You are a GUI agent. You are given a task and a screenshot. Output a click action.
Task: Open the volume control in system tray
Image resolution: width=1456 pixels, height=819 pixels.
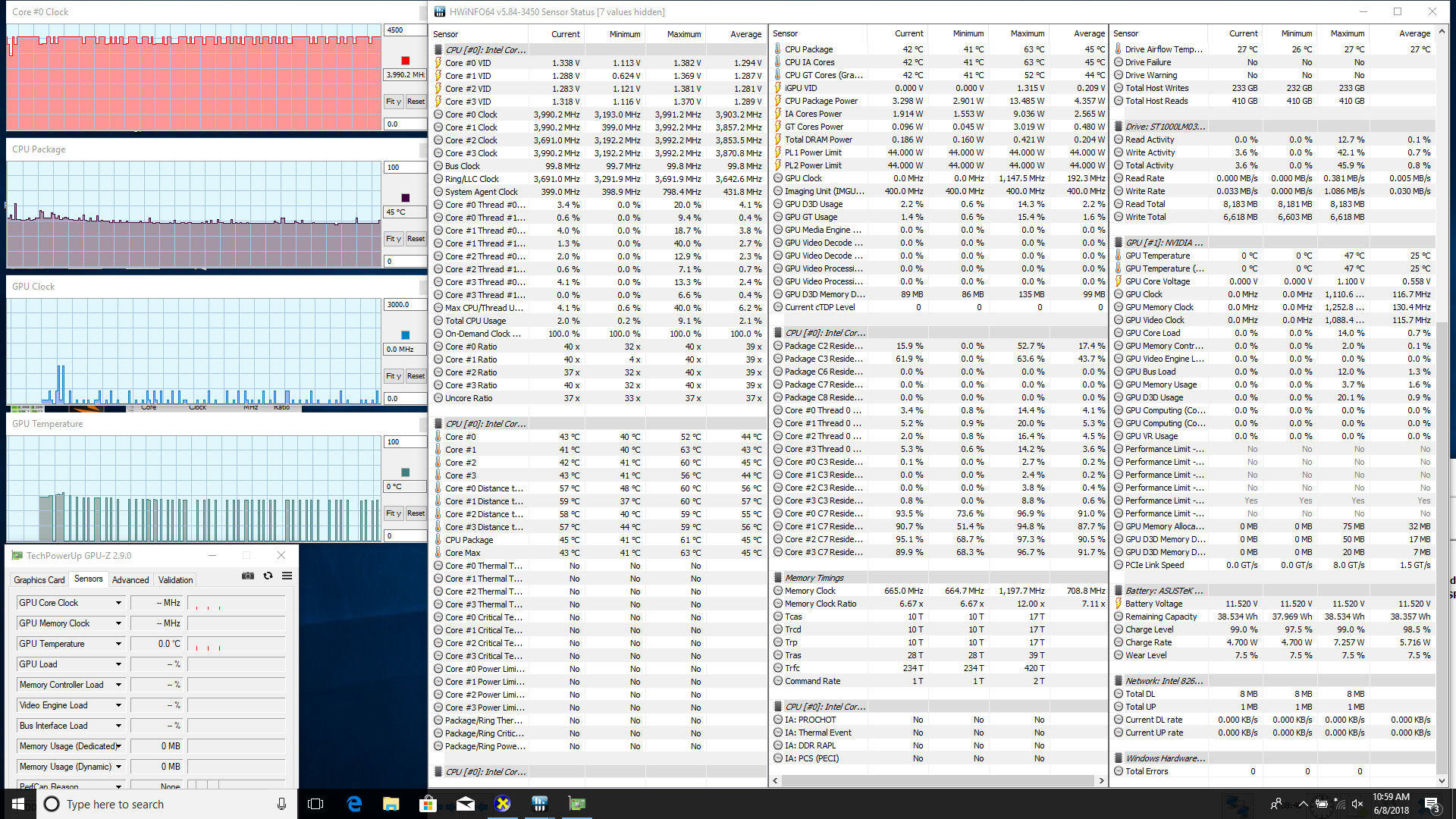coord(1357,804)
